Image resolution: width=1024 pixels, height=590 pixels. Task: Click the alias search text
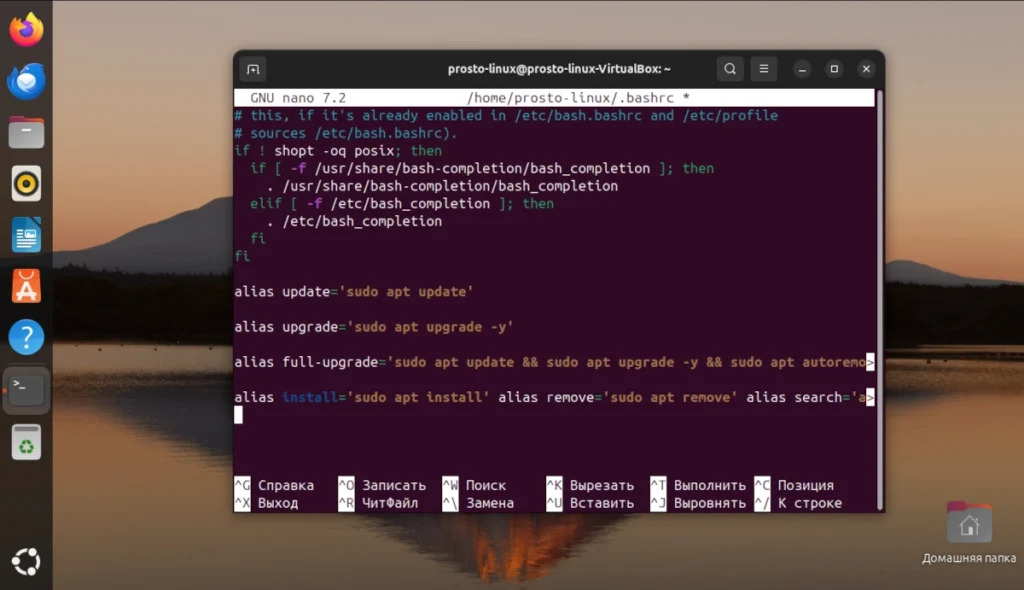(x=806, y=397)
